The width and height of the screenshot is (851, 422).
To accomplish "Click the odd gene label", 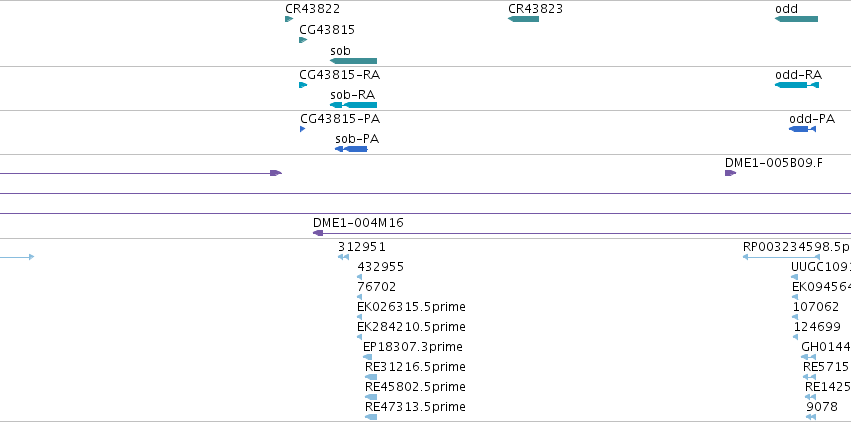I will [x=786, y=9].
